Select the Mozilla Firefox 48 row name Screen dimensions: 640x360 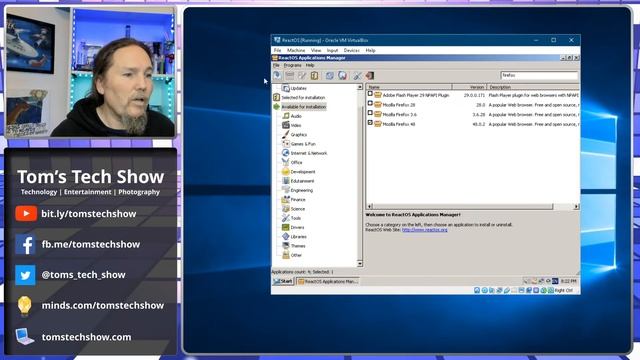click(x=399, y=124)
